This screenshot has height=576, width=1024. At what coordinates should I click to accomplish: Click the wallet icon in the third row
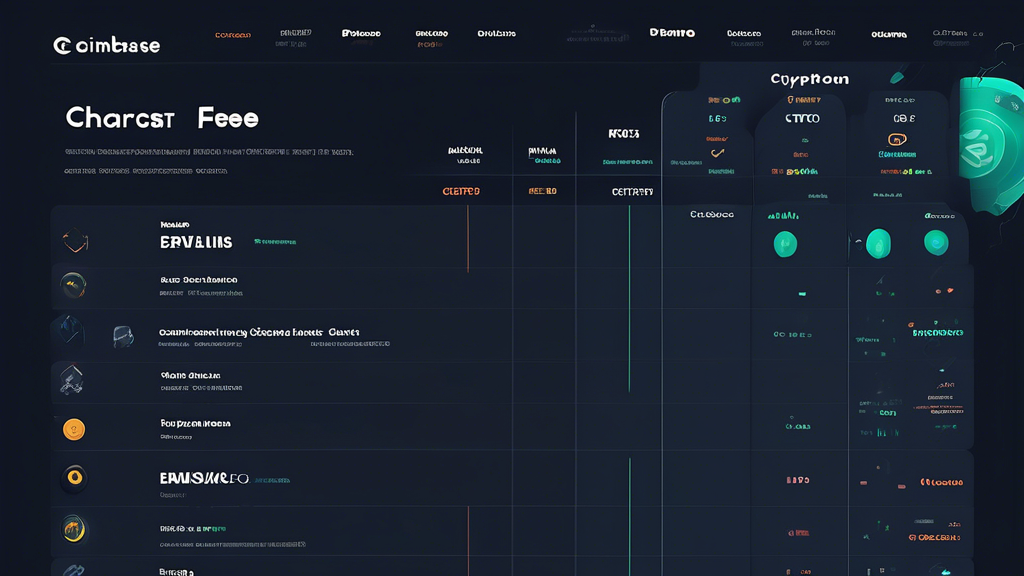pyautogui.click(x=123, y=335)
